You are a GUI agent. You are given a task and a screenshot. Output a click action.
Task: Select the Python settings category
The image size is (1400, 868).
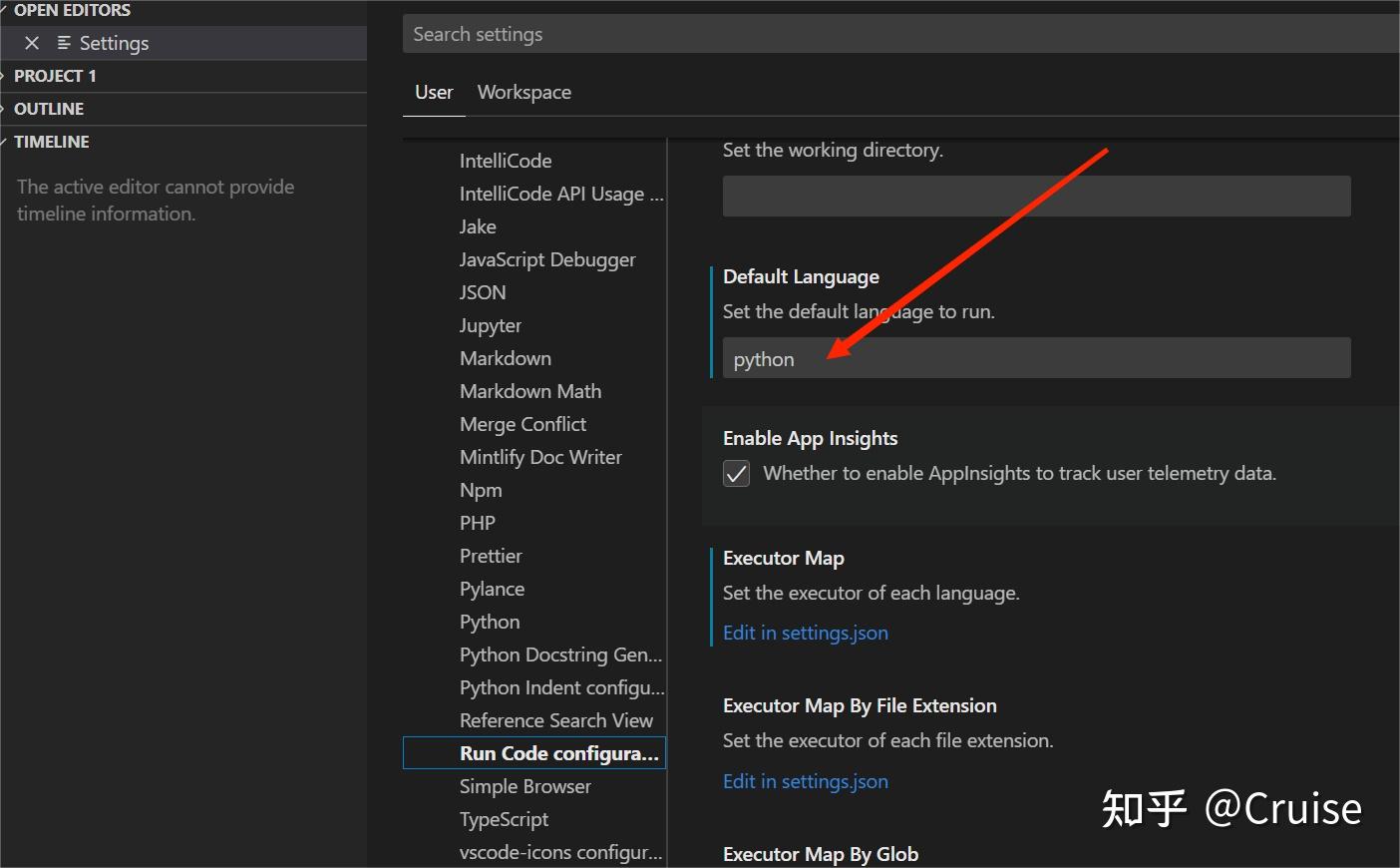point(489,621)
